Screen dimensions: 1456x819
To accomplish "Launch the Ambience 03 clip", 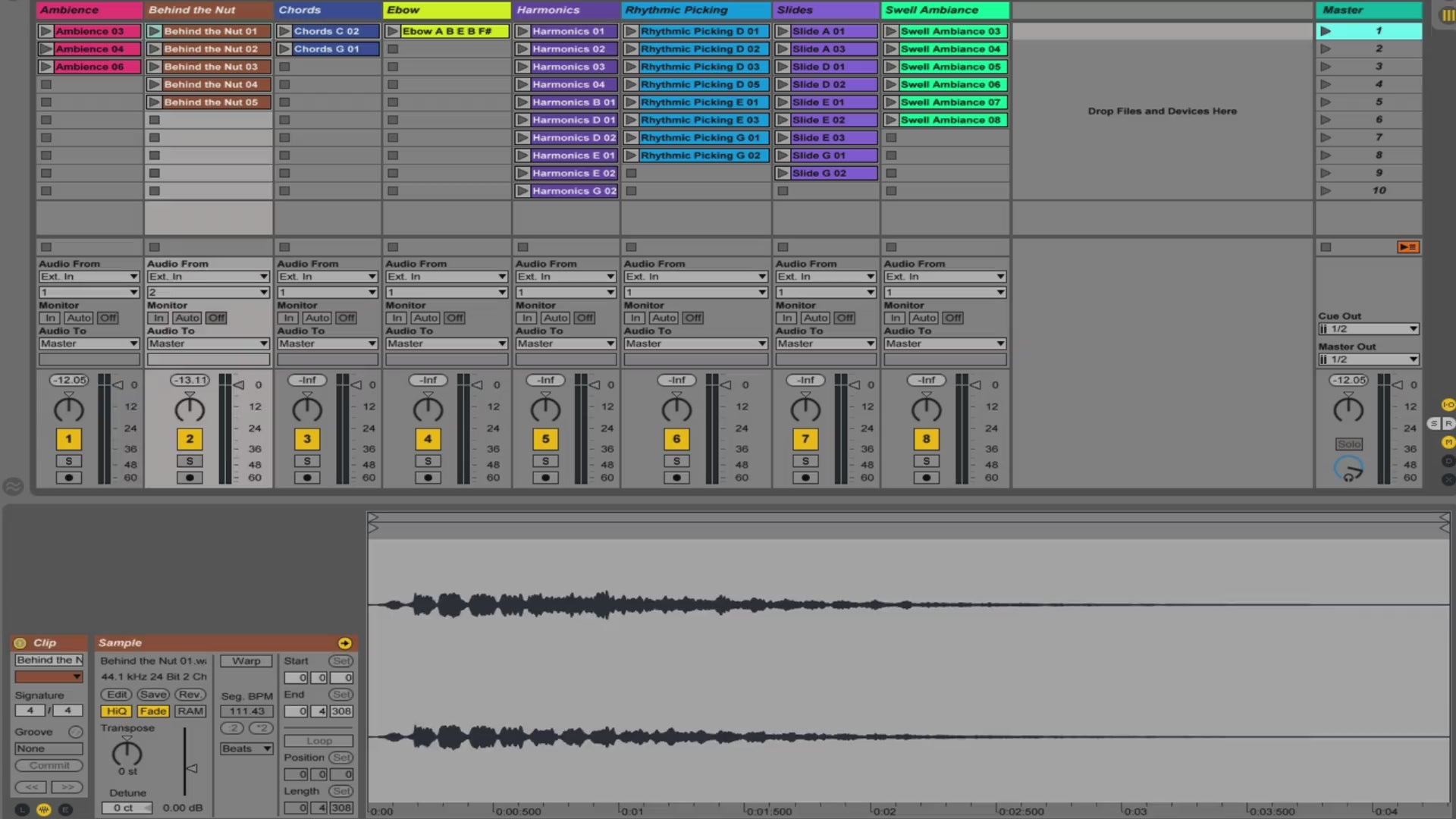I will click(x=45, y=31).
